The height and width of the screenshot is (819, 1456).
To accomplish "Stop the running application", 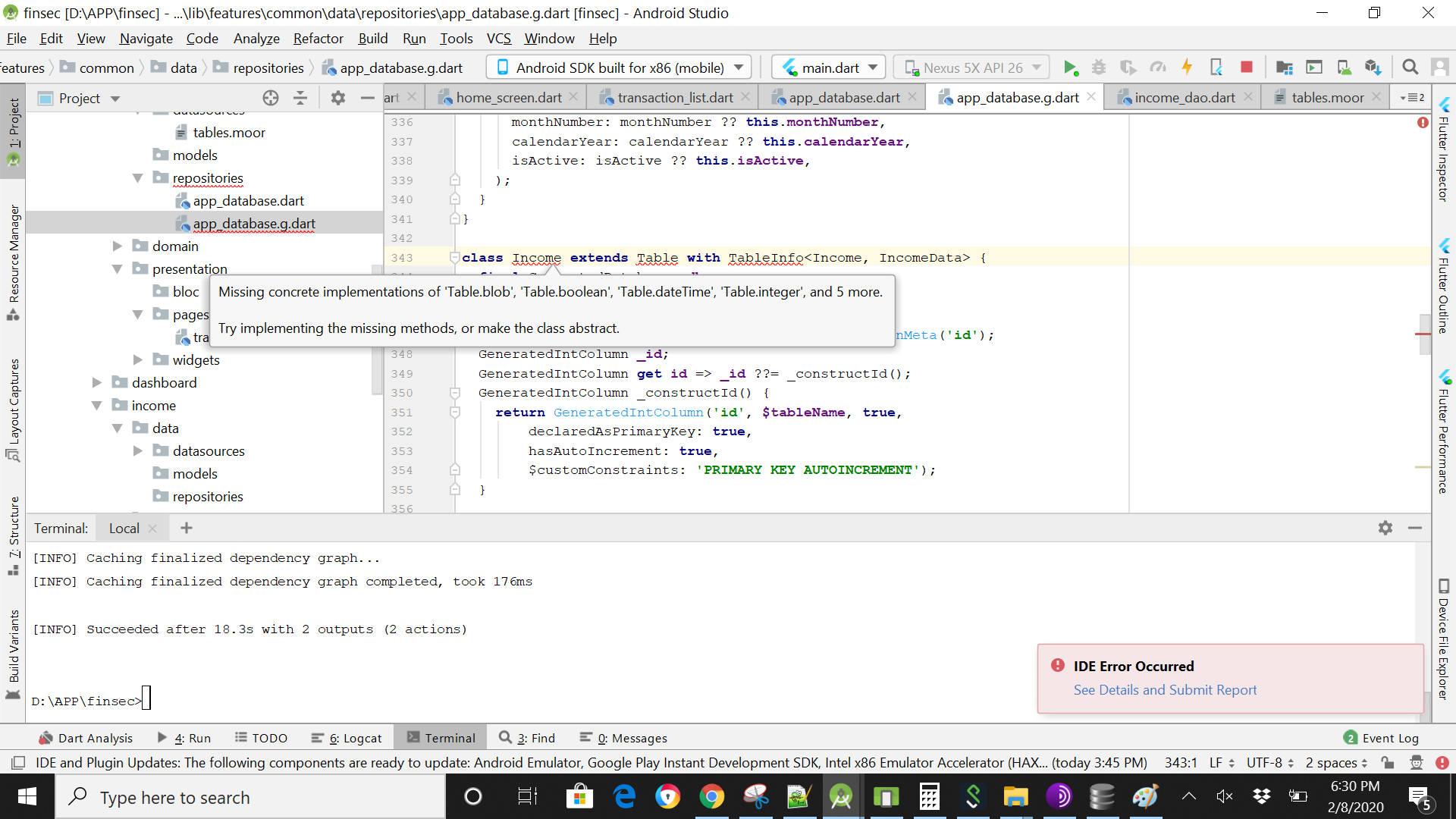I will tap(1247, 67).
